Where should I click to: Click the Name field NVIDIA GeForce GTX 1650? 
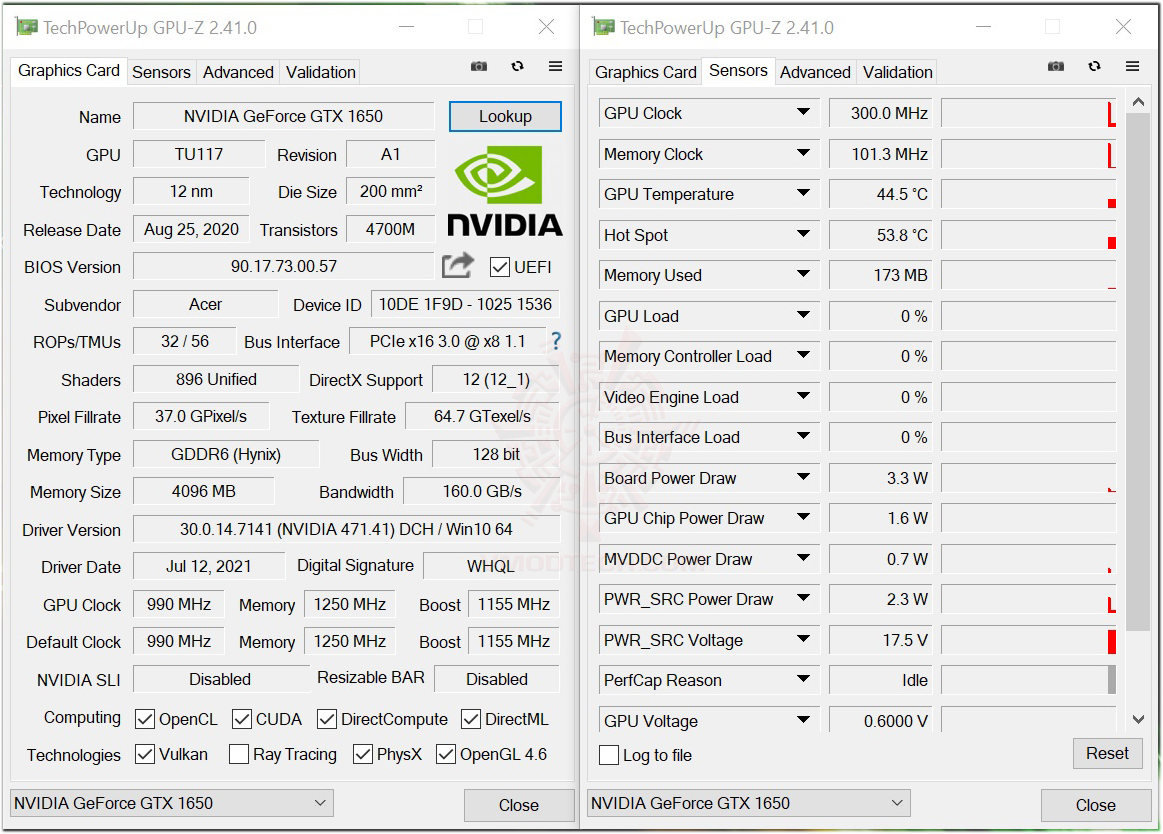point(283,116)
